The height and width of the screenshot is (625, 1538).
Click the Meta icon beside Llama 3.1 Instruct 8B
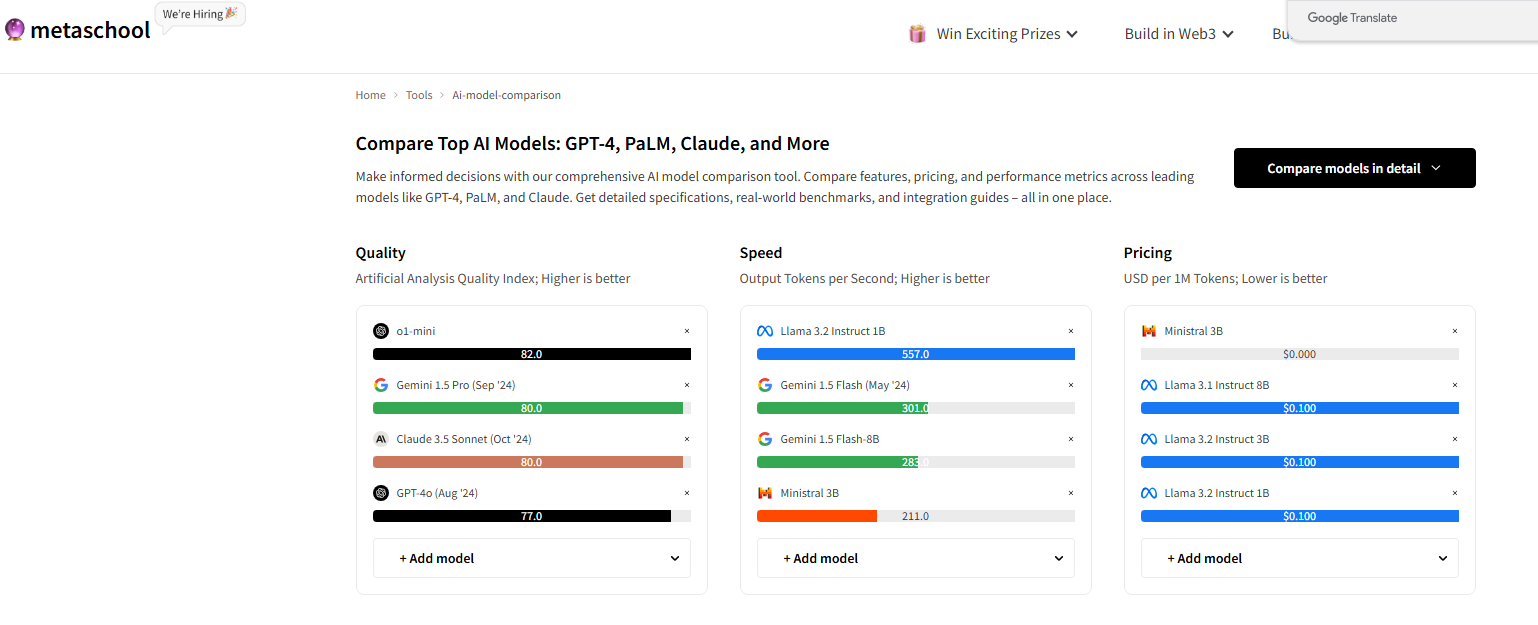tap(1149, 385)
